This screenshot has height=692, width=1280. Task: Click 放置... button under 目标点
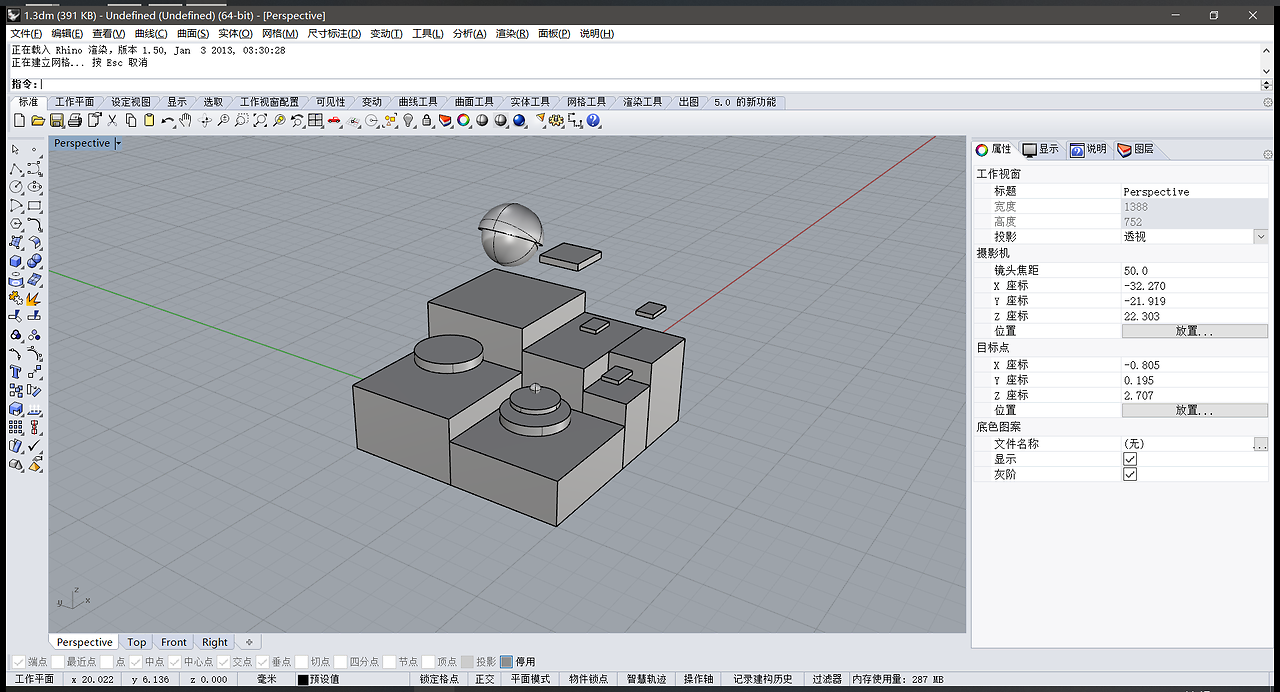[1194, 410]
